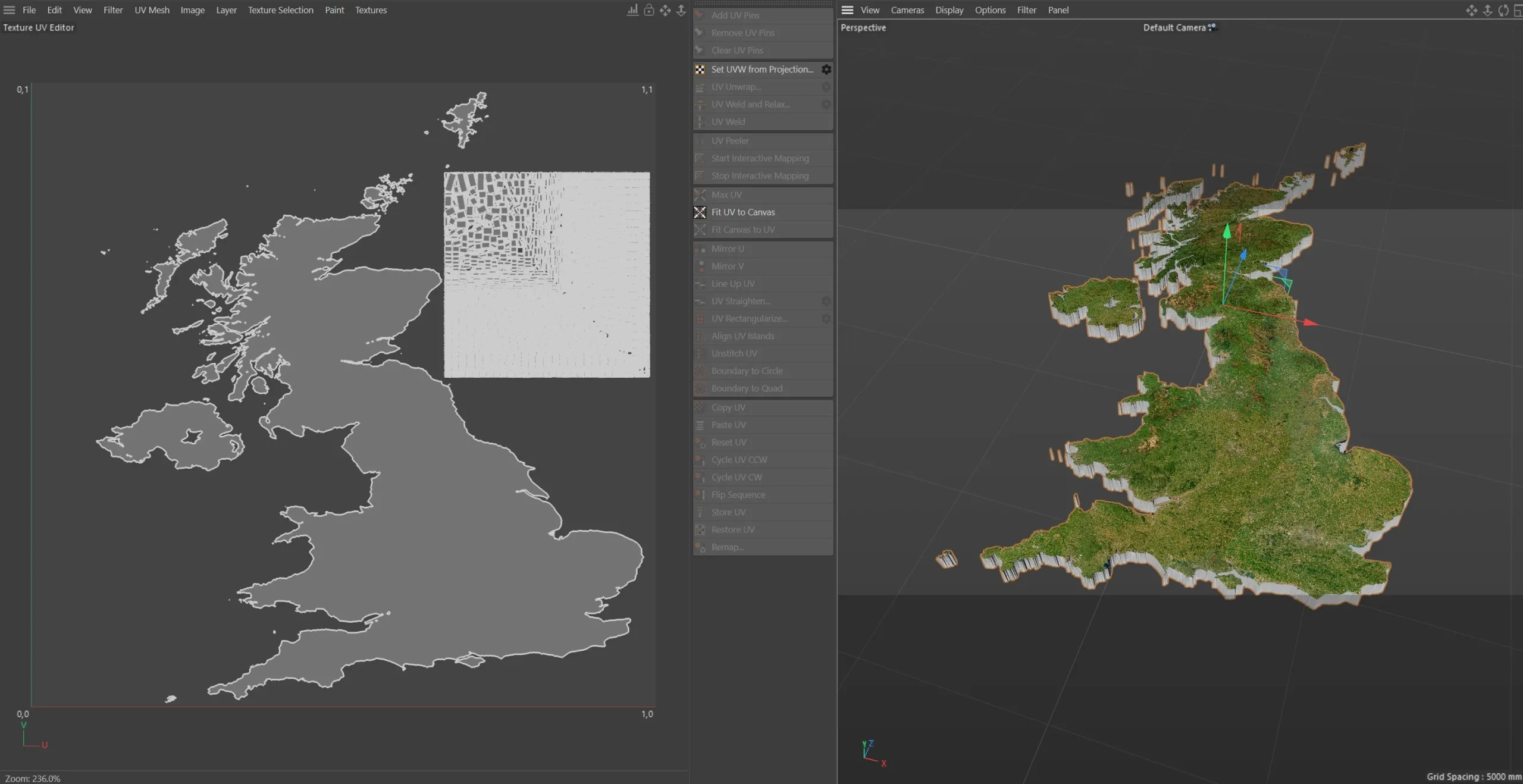Click the zoom arrows icon above the UV editor
The height and width of the screenshot is (784, 1523).
(681, 10)
